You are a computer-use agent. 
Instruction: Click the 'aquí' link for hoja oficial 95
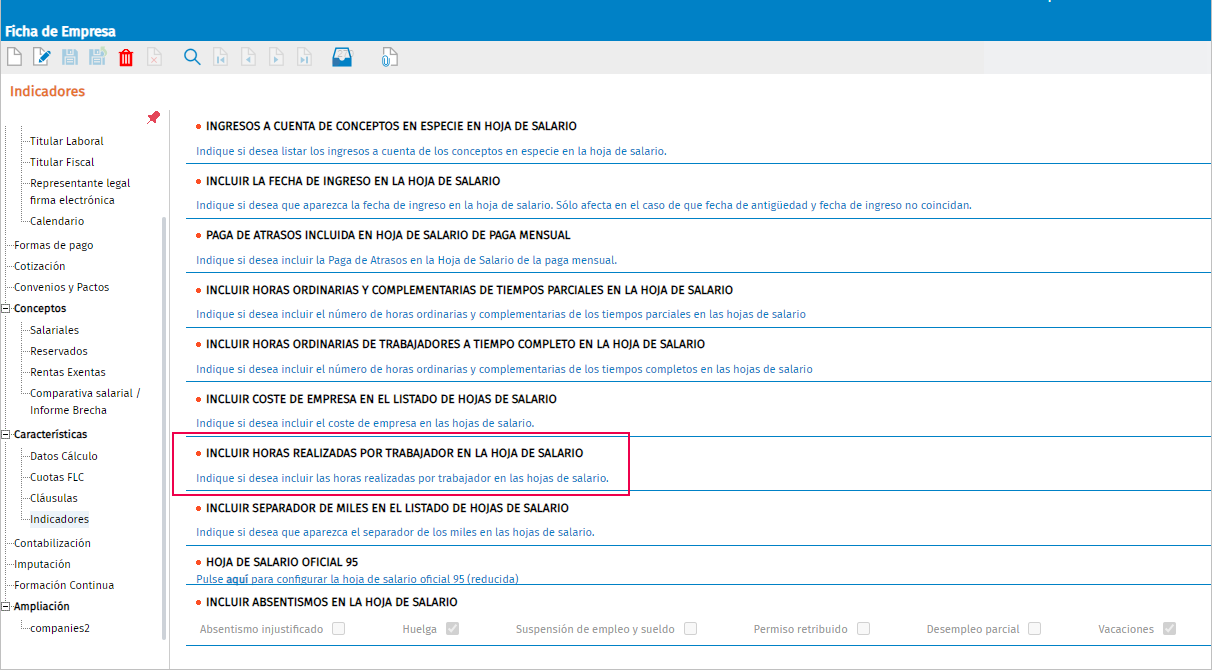237,579
